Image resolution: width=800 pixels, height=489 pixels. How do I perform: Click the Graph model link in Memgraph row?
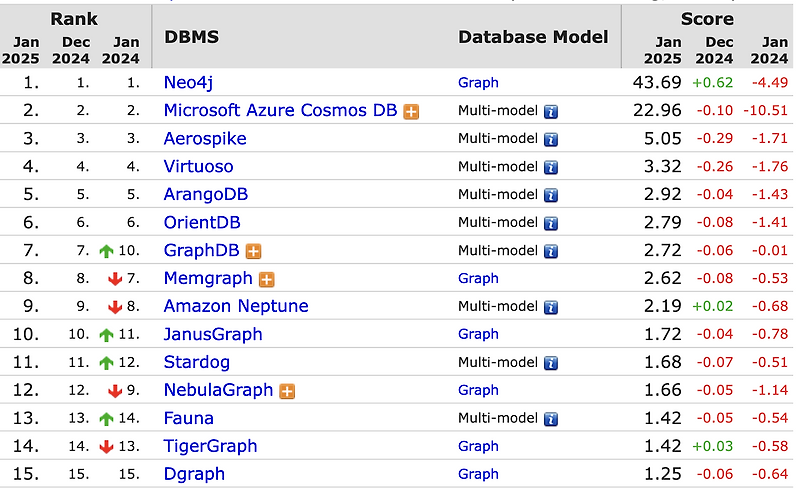point(478,279)
